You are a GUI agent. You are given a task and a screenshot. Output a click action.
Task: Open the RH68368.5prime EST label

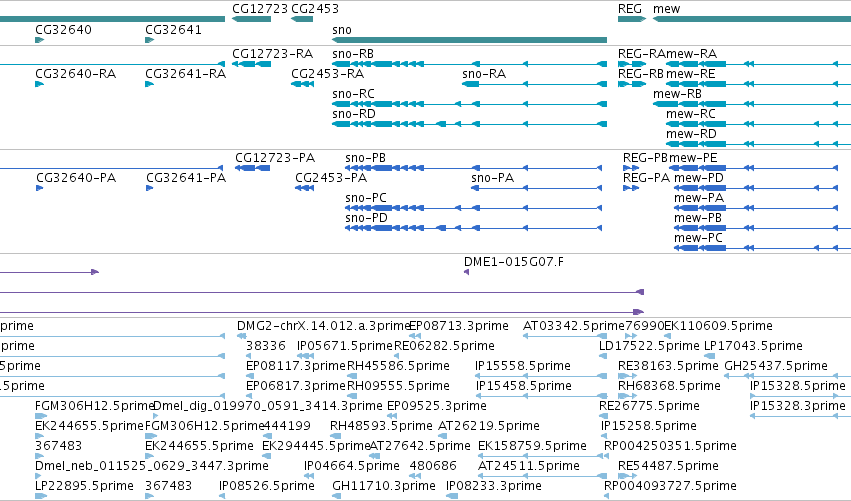tap(669, 386)
